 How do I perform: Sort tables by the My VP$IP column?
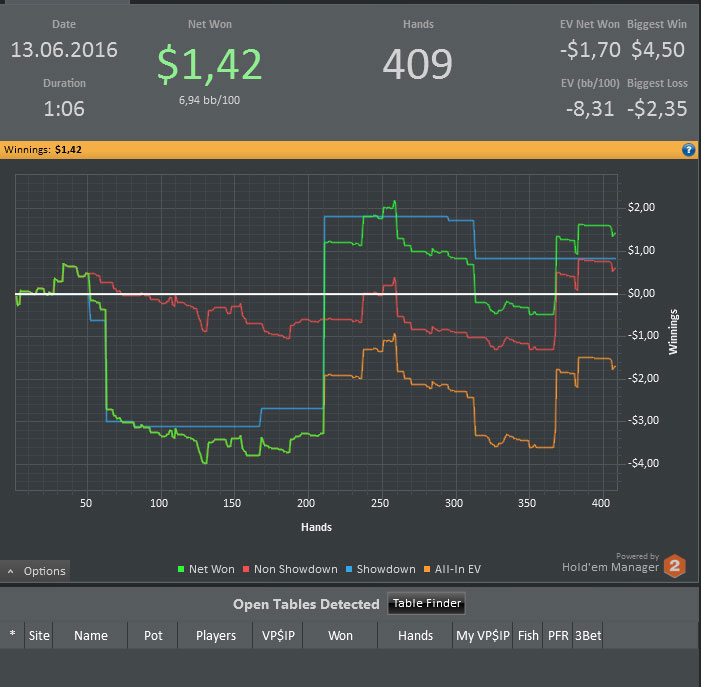click(x=483, y=635)
